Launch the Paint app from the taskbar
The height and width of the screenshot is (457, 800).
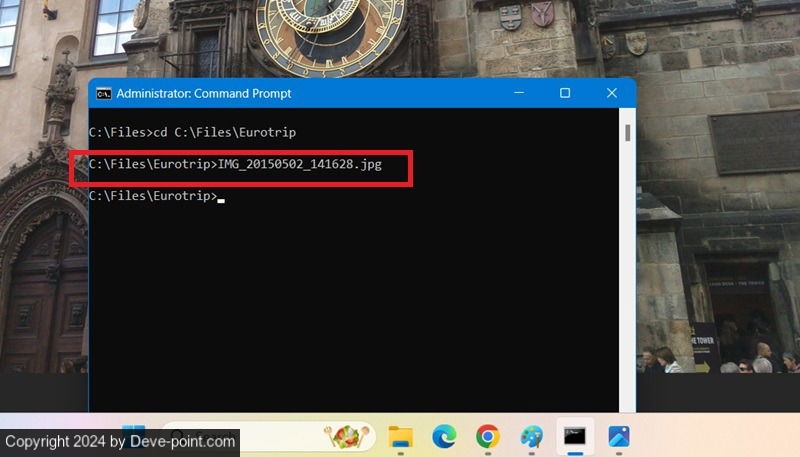531,436
